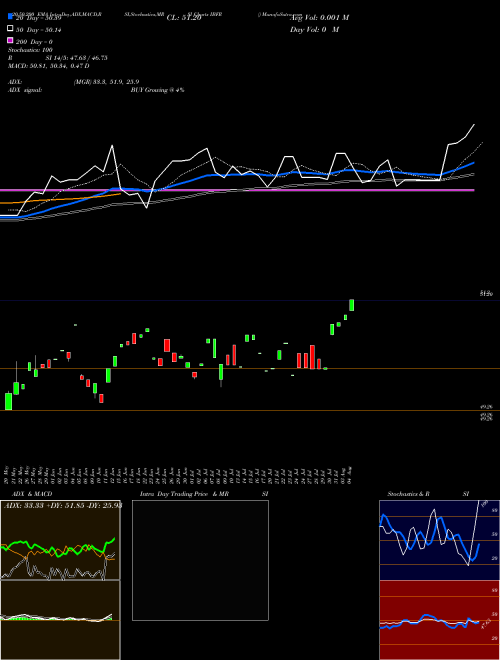The image size is (500, 660).
Task: Click the BUY Growing @ 4% signal text
Action: point(157,90)
